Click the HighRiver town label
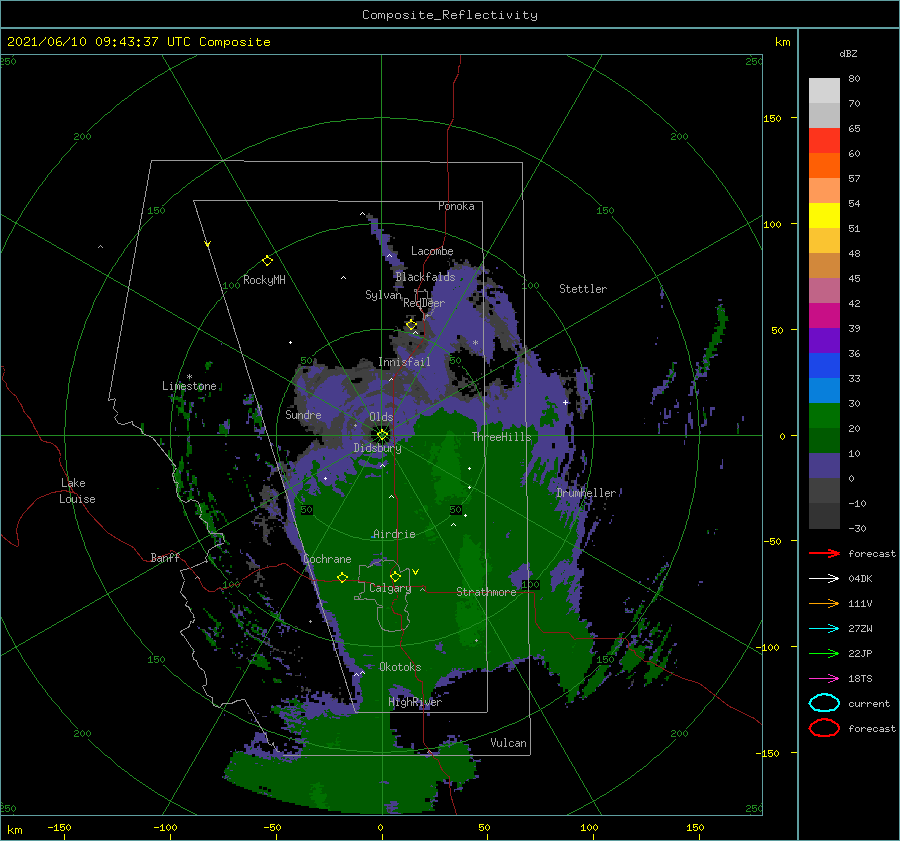Viewport: 900px width, 841px height. coord(414,702)
